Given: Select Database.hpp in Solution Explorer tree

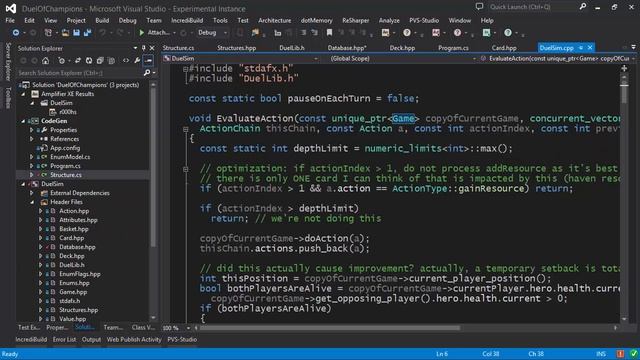Looking at the screenshot, I should tap(77, 247).
